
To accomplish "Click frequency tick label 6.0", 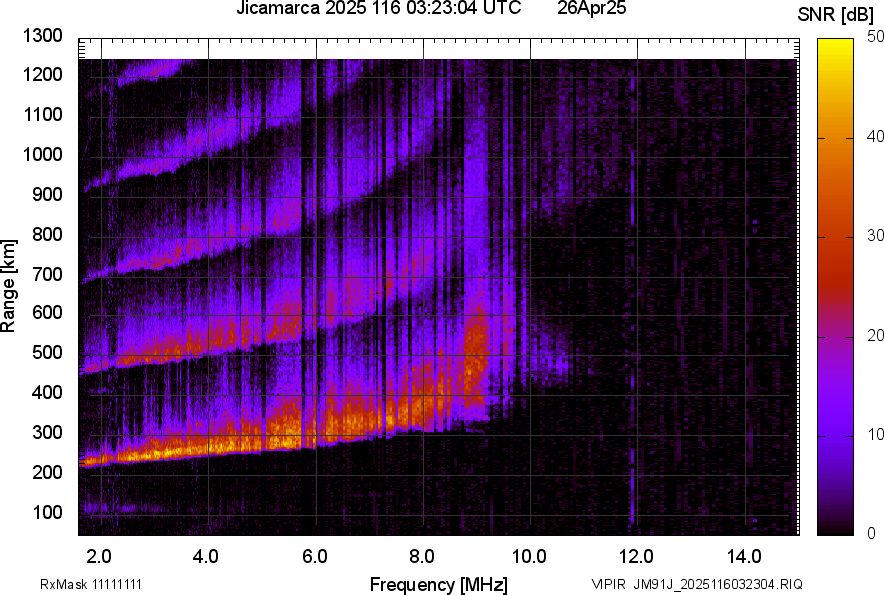I will click(314, 557).
